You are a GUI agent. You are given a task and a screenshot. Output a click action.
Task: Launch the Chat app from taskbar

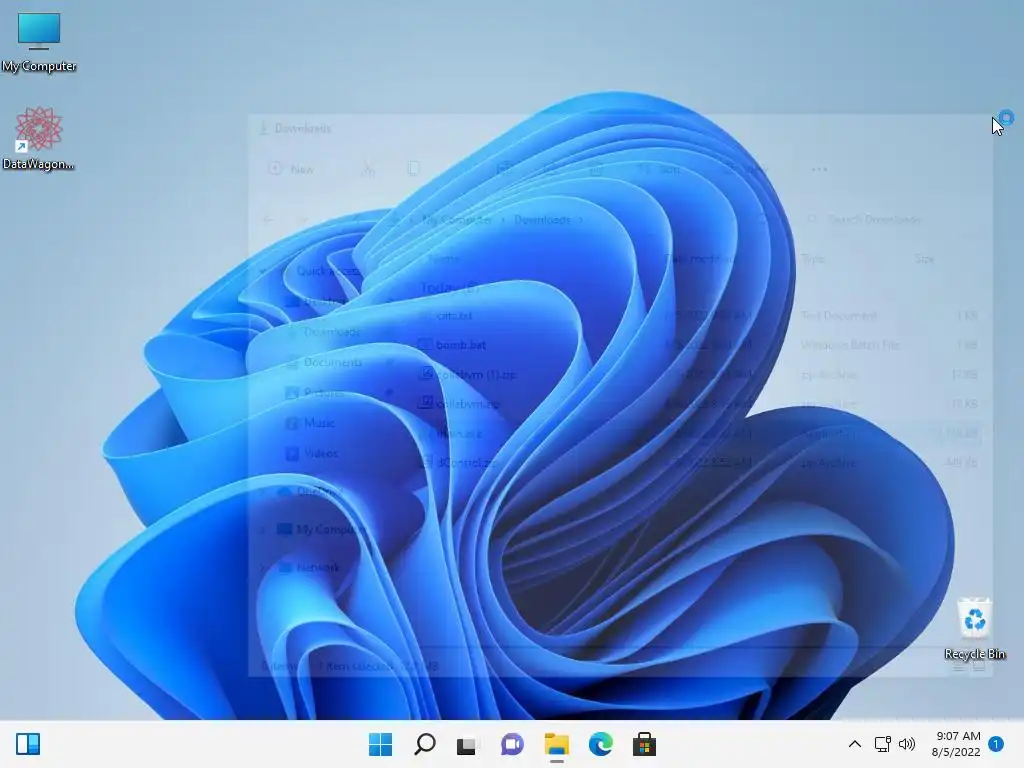click(x=512, y=744)
